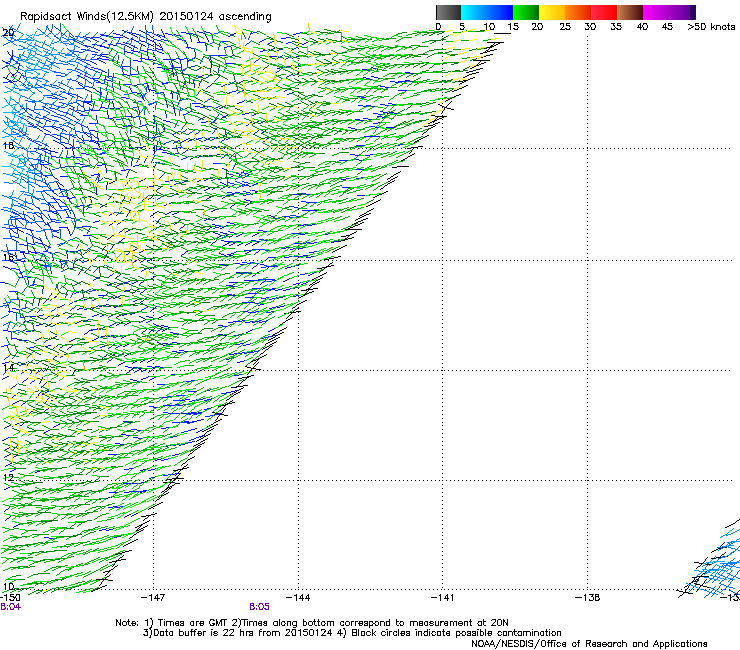This screenshot has height=650, width=740.
Task: Click longitude label '-138' on bottom axis
Action: pyautogui.click(x=588, y=598)
